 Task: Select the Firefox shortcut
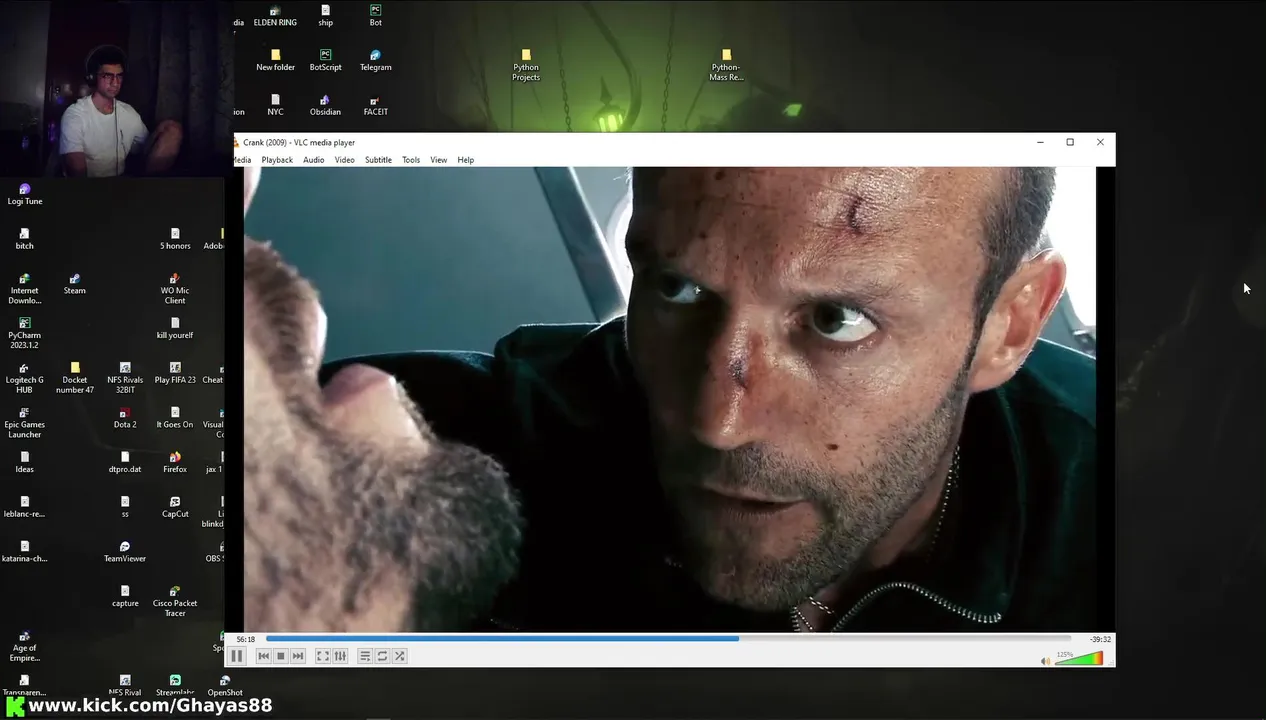[175, 462]
